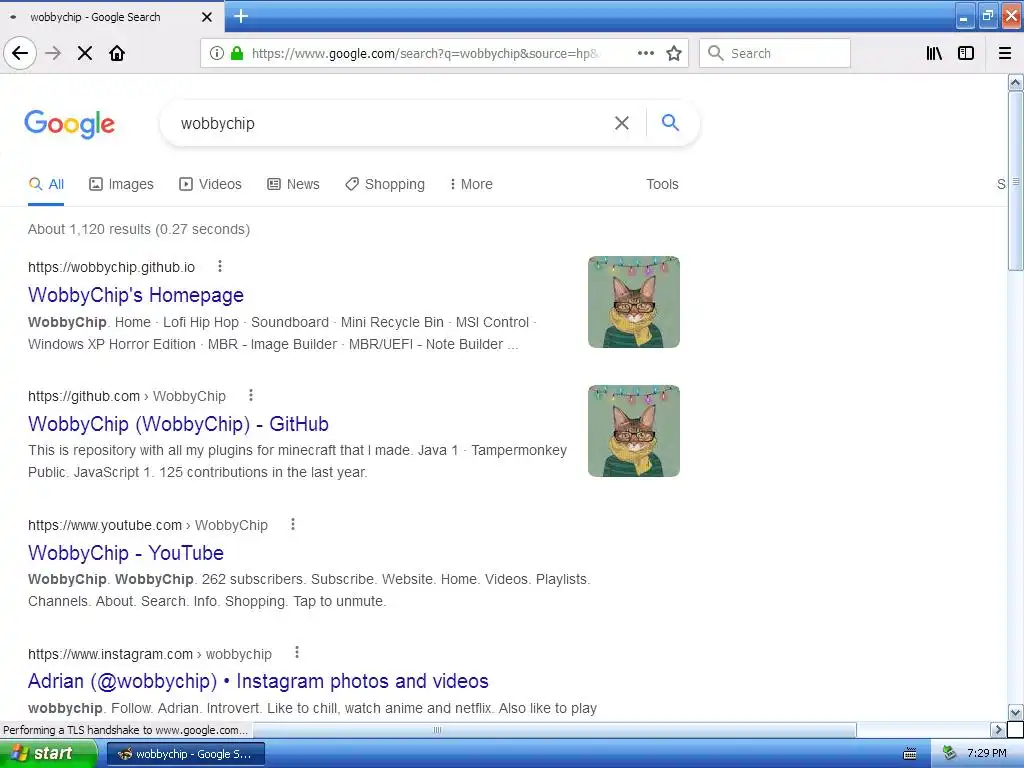Image resolution: width=1024 pixels, height=768 pixels.
Task: Open the Windows XP Start menu
Action: pos(48,754)
